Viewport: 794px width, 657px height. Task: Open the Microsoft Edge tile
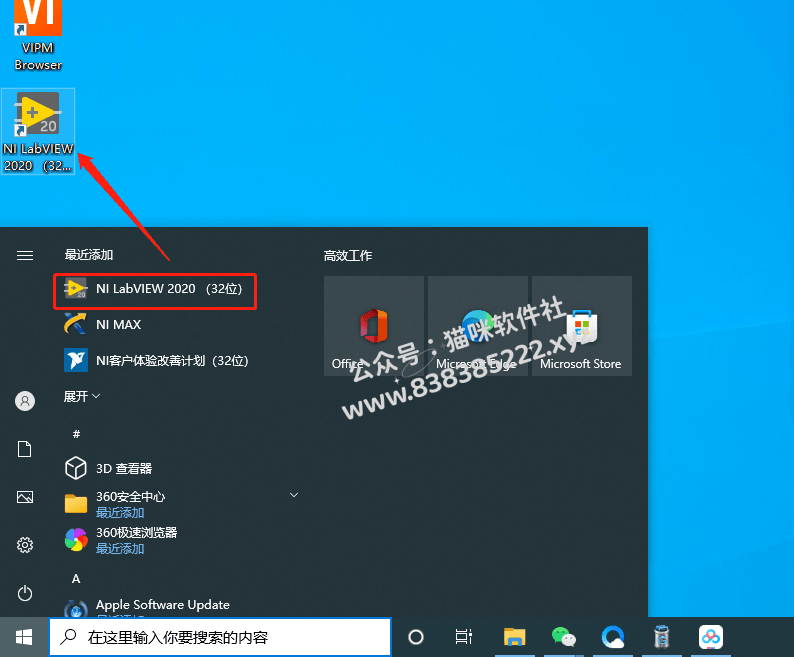pos(478,326)
